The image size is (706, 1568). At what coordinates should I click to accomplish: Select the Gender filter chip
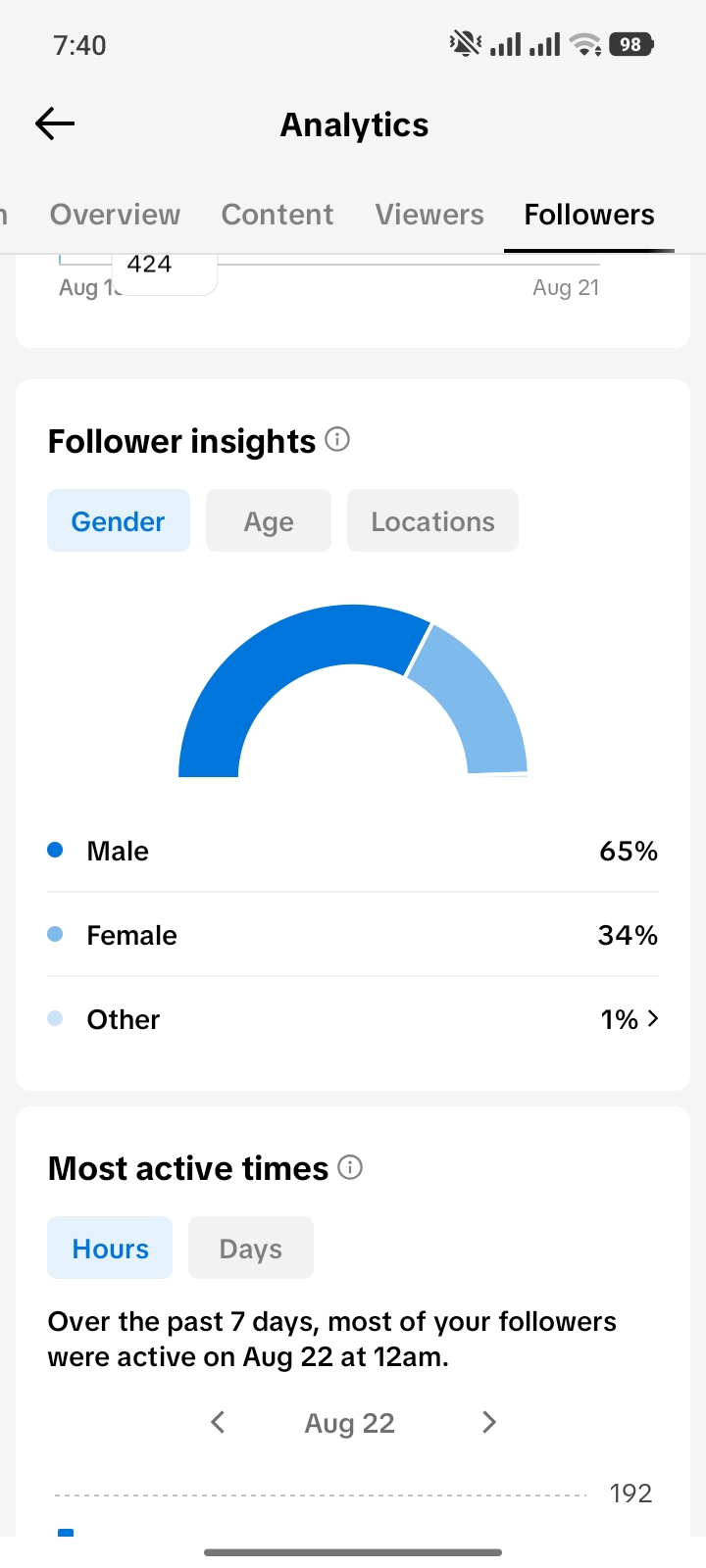[x=119, y=520]
